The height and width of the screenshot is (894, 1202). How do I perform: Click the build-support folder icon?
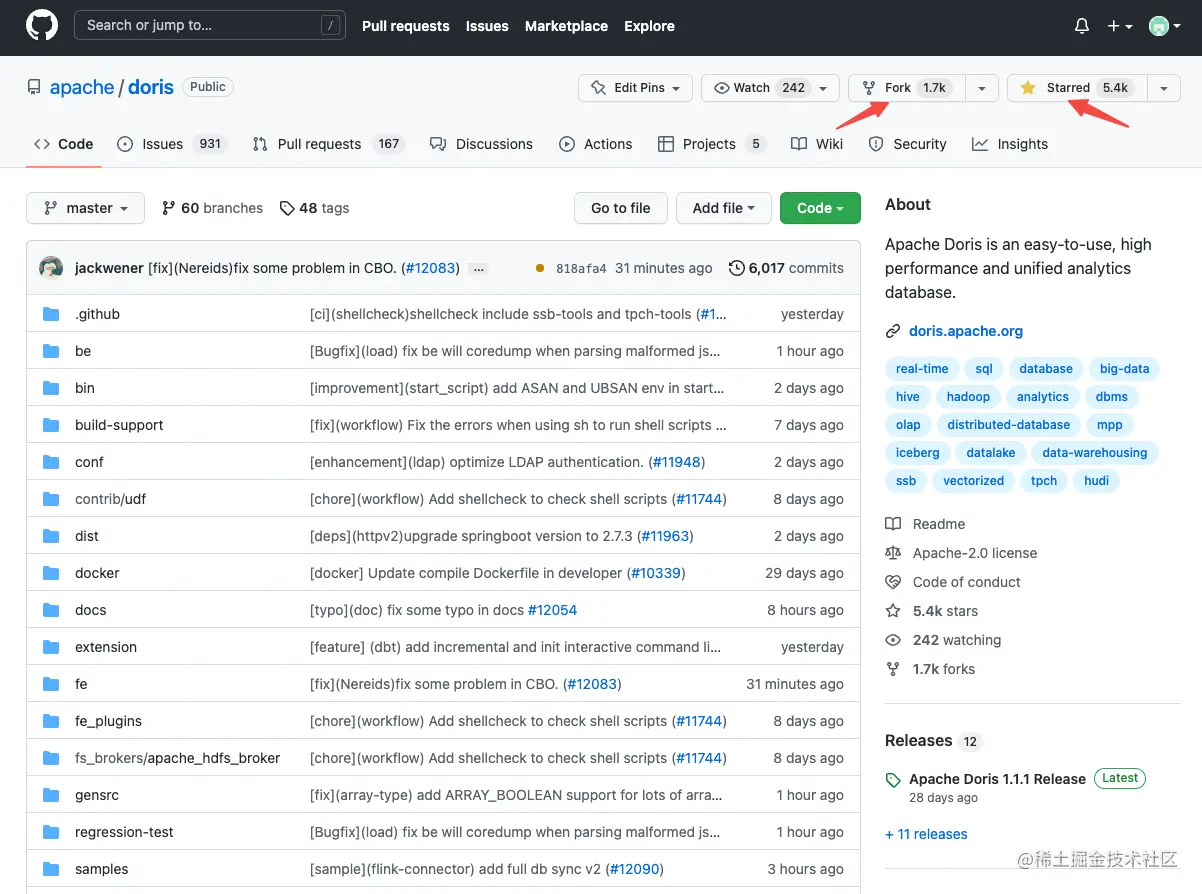[52, 425]
